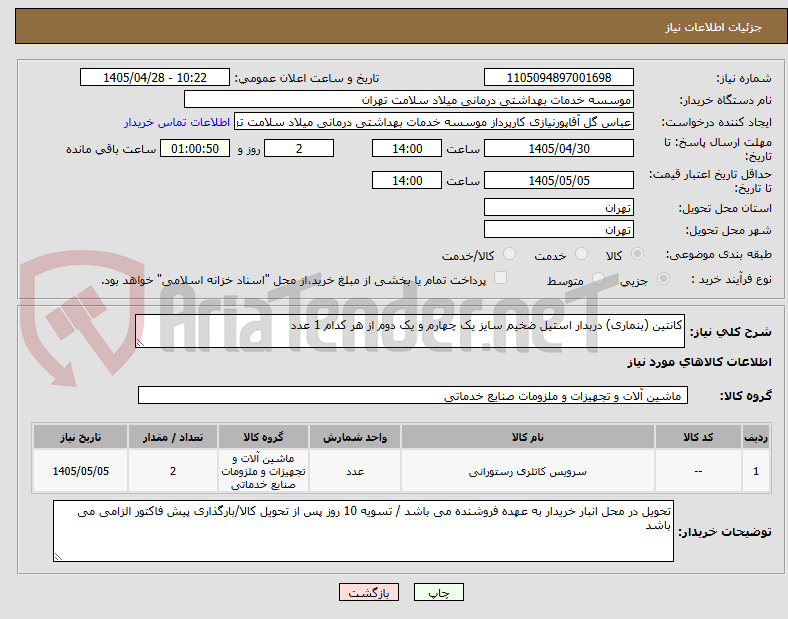This screenshot has width=788, height=619.
Task: Click the جزئیات اطلاعات نیاز page header
Action: (714, 27)
